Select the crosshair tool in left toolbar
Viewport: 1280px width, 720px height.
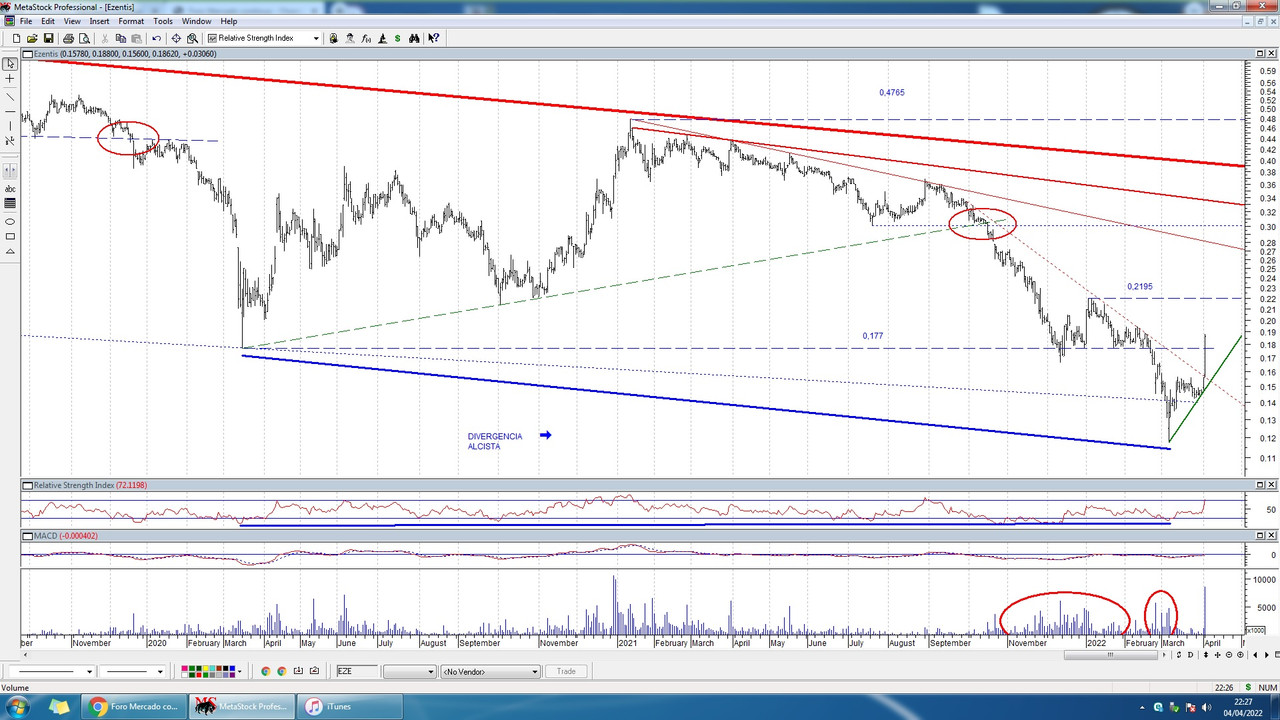pos(10,78)
